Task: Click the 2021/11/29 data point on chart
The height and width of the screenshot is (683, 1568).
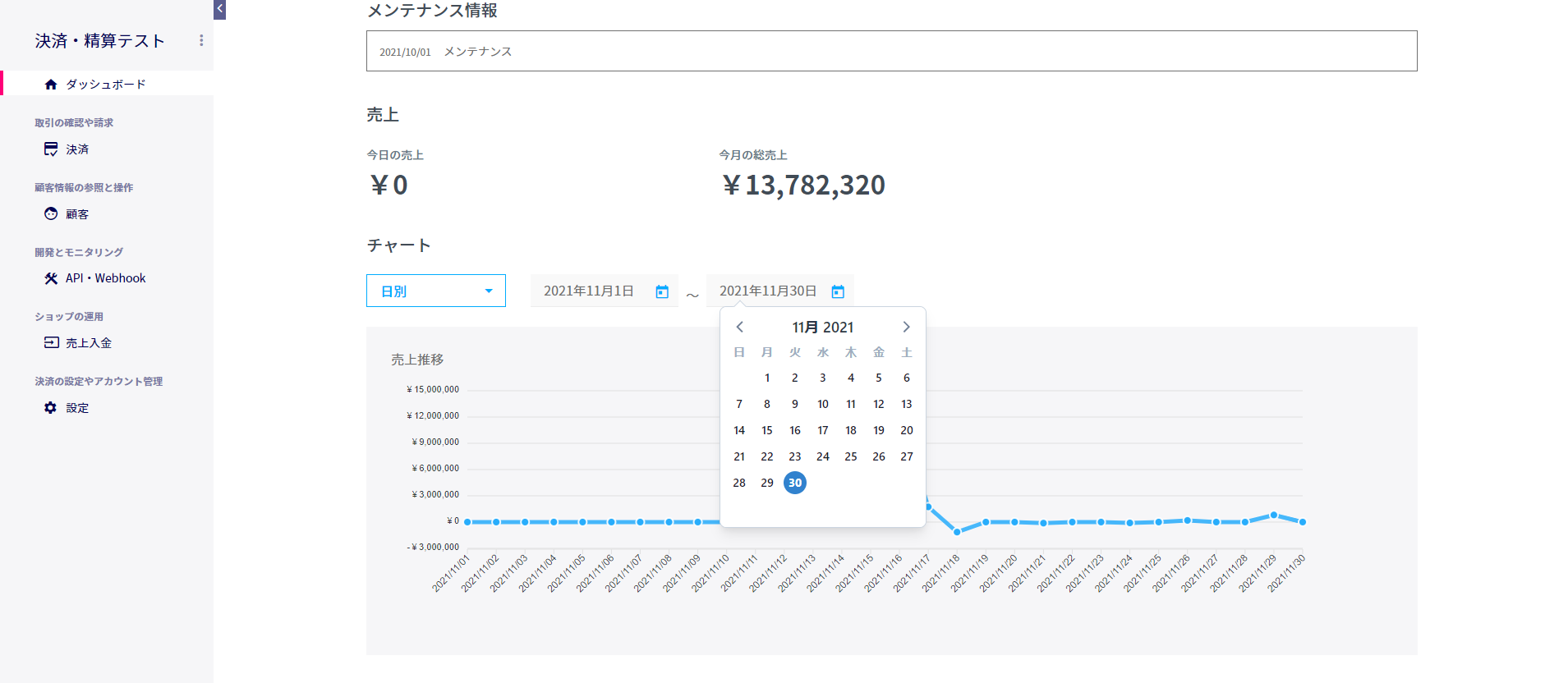Action: 1273,516
